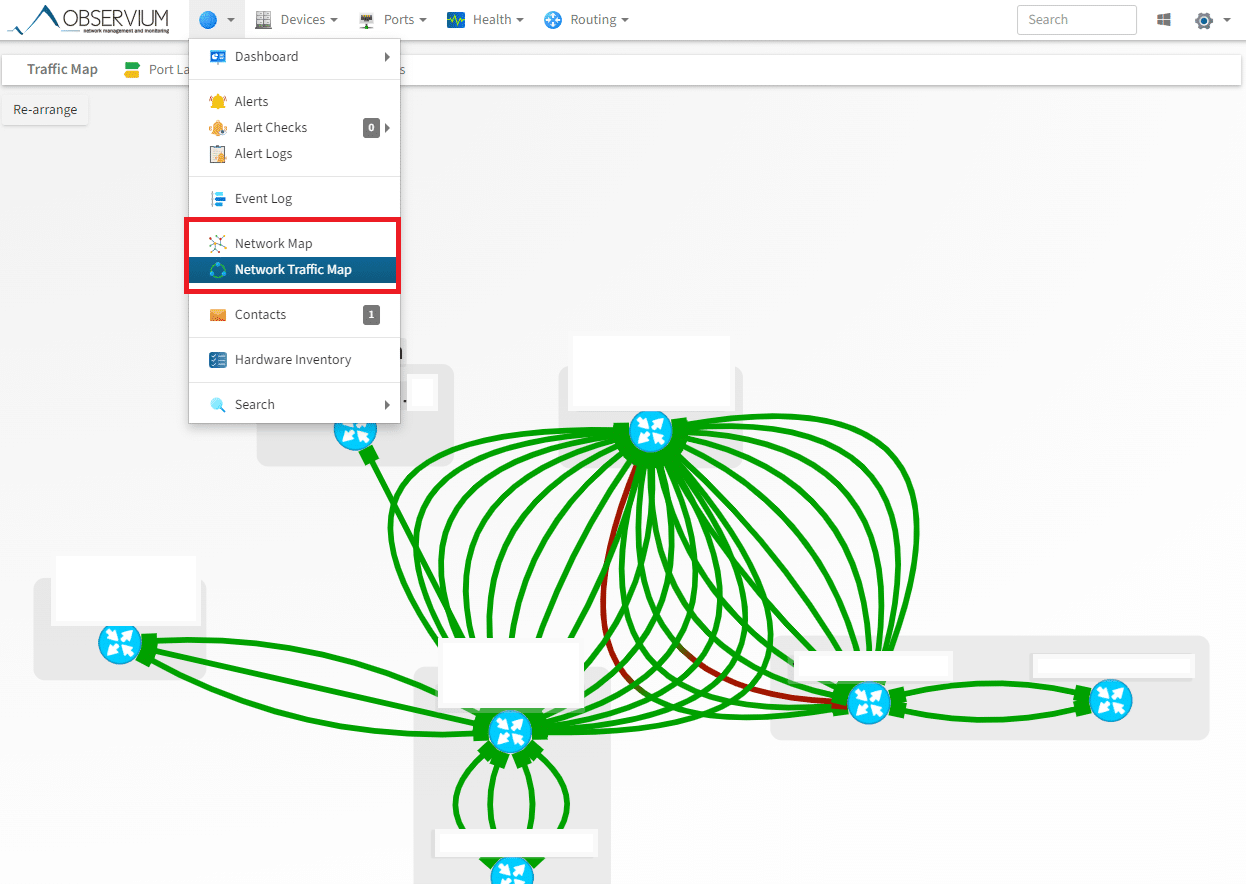This screenshot has width=1246, height=884.
Task: Click the Contacts envelope icon
Action: click(217, 315)
